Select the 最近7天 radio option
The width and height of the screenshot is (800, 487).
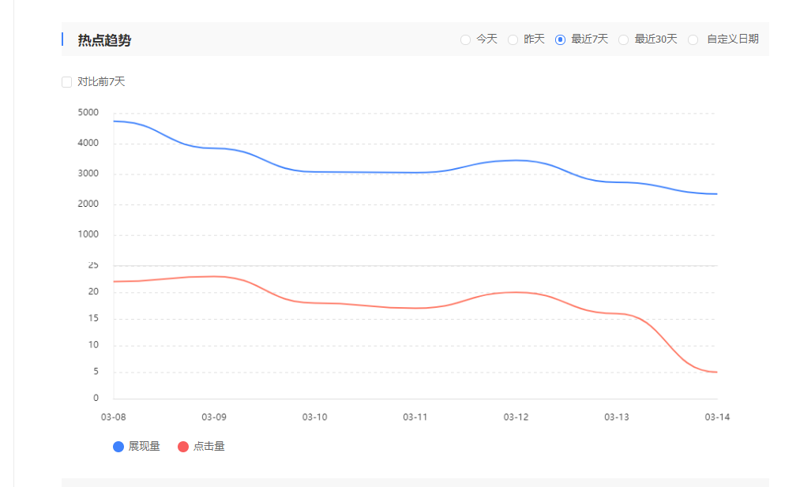click(x=561, y=40)
